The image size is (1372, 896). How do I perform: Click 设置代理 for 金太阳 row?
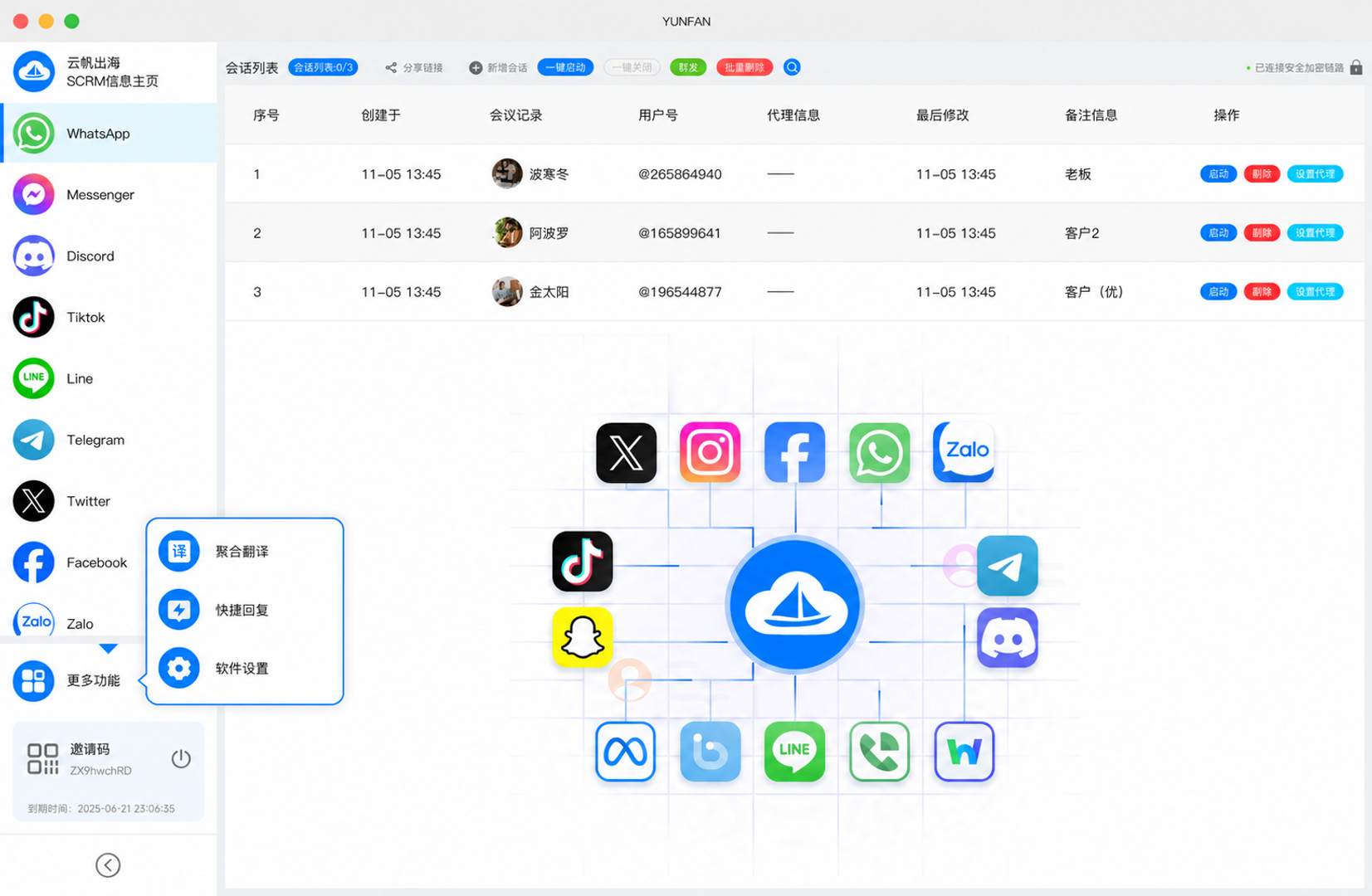tap(1315, 292)
